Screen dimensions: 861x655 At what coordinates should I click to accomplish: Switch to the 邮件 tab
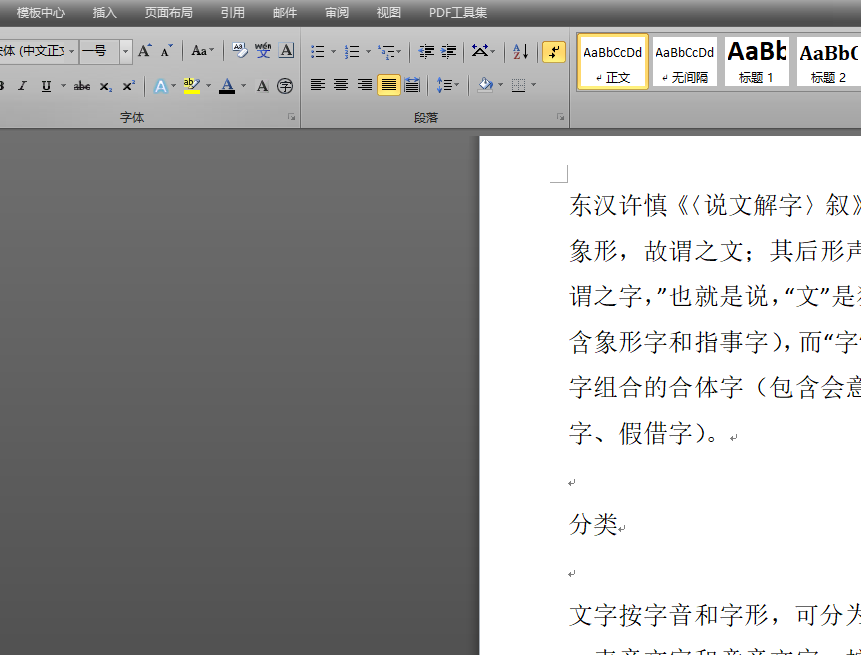pos(284,13)
